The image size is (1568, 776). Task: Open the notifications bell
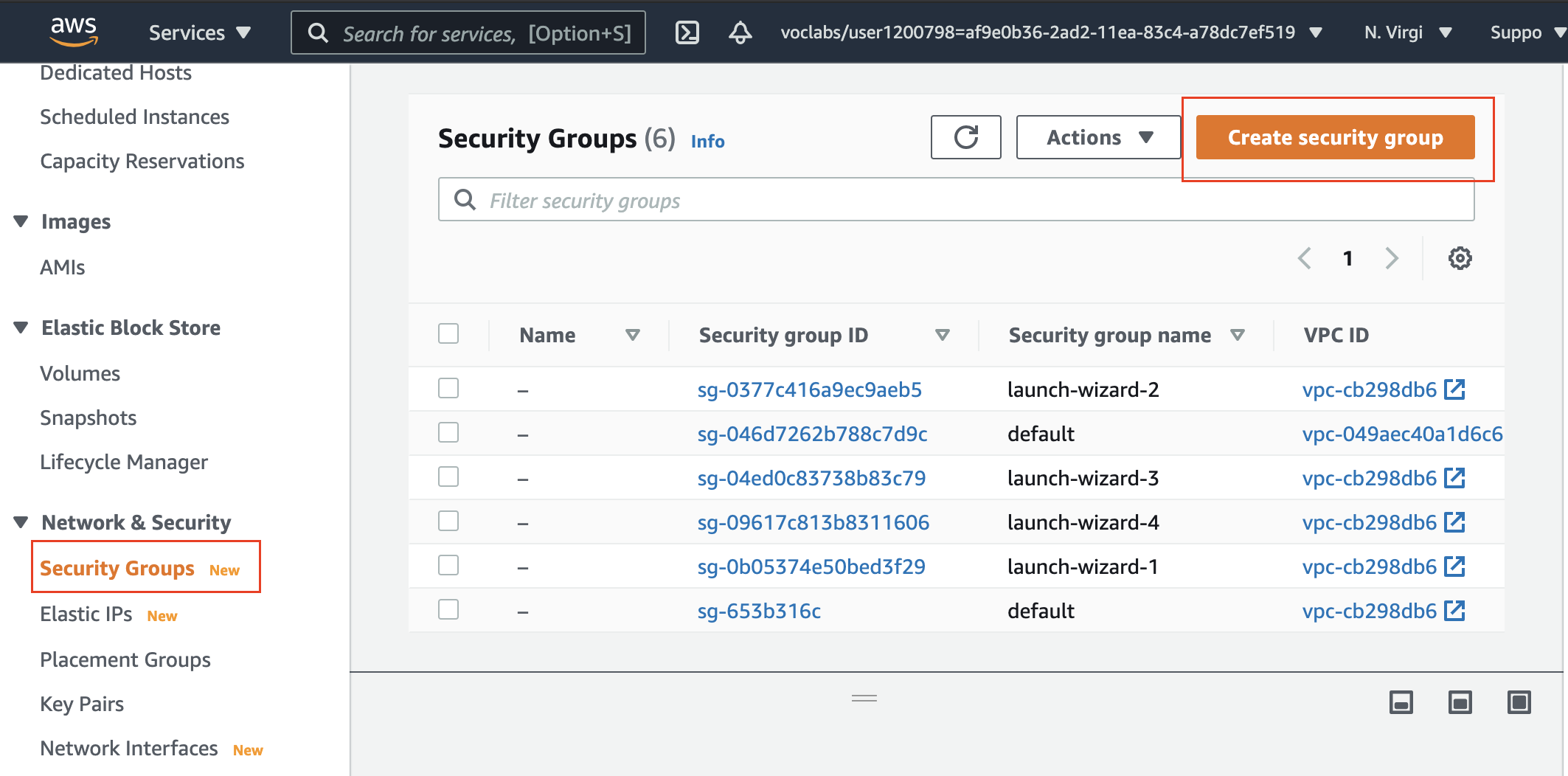click(x=740, y=32)
